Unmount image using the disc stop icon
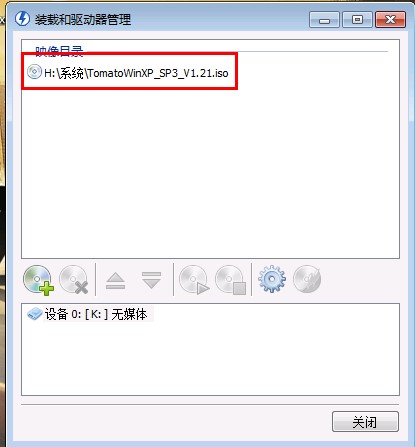The height and width of the screenshot is (447, 415). (231, 279)
